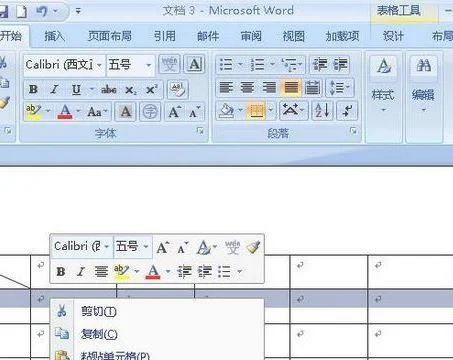Center text in ribbon paragraph group
Viewport: 453px width, 360px height.
pos(247,88)
